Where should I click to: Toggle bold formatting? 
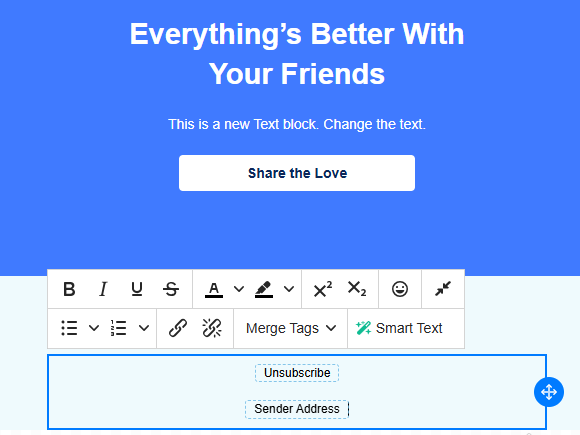[x=69, y=289]
